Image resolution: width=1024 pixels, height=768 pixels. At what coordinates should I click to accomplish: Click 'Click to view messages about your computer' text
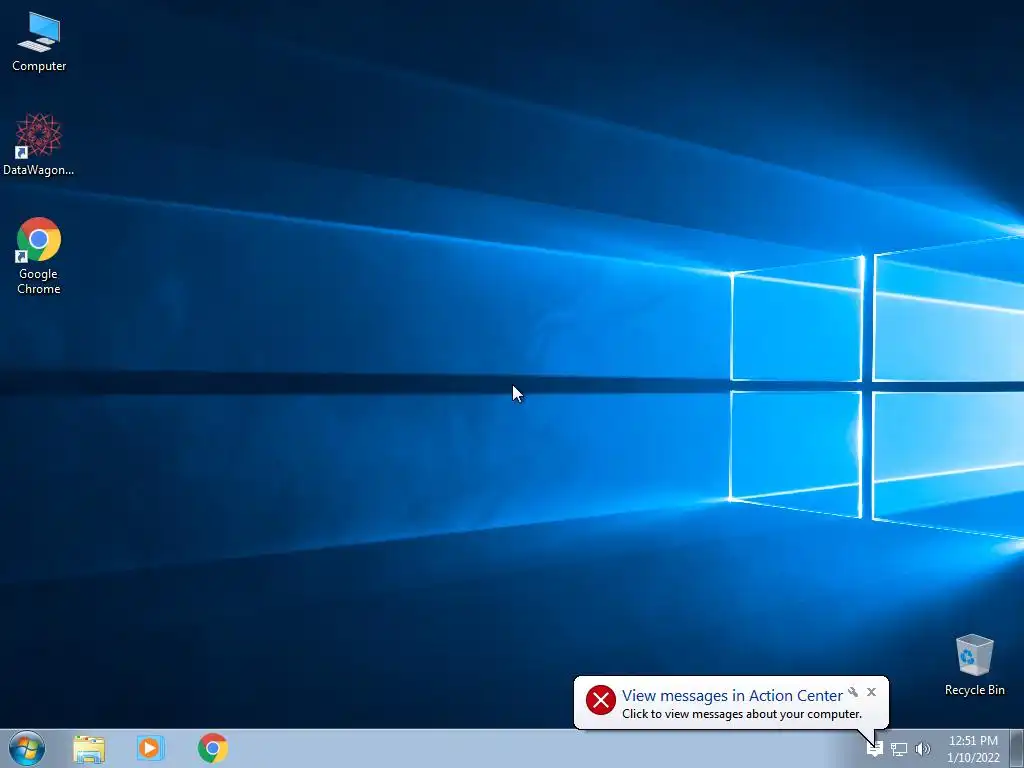[x=742, y=714]
